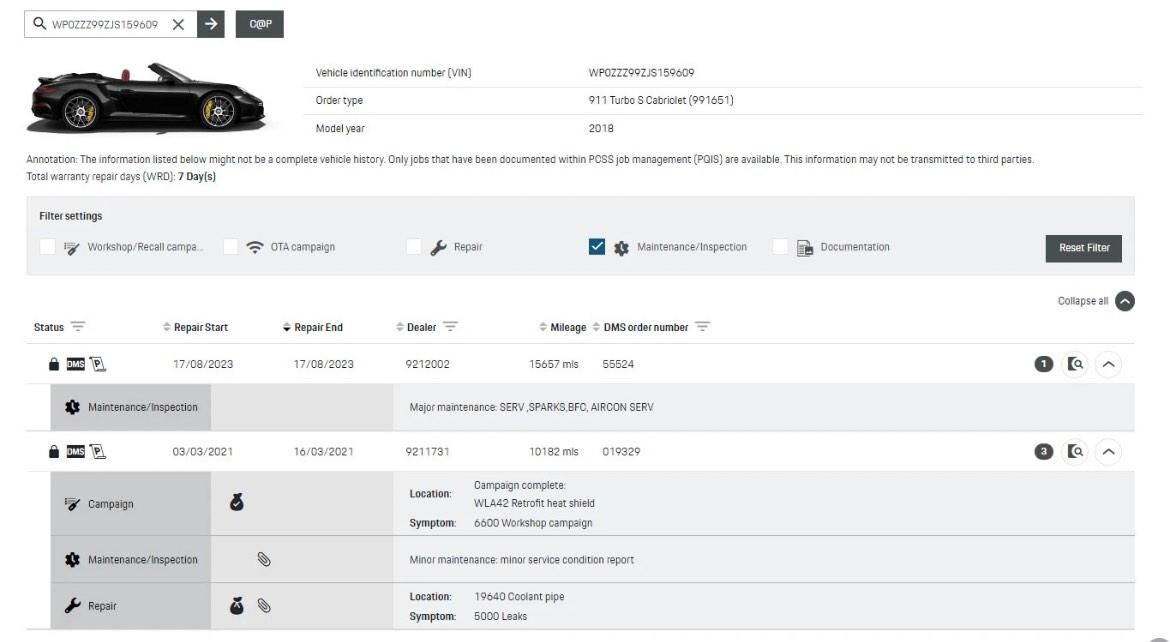The height and width of the screenshot is (642, 1170).
Task: Click the OTA campaign wifi icon
Action: click(x=254, y=247)
